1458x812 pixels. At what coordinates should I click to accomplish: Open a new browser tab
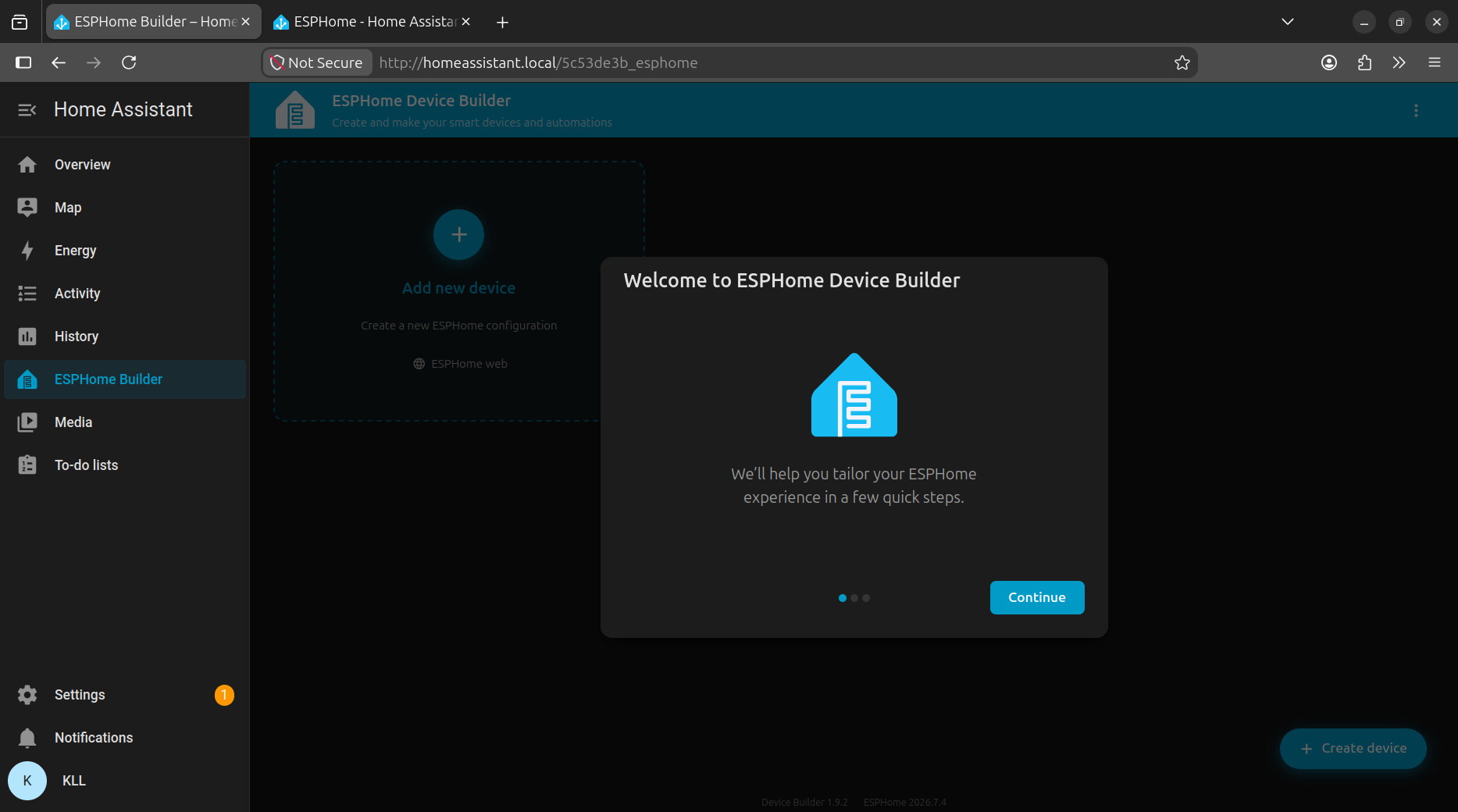(x=503, y=23)
